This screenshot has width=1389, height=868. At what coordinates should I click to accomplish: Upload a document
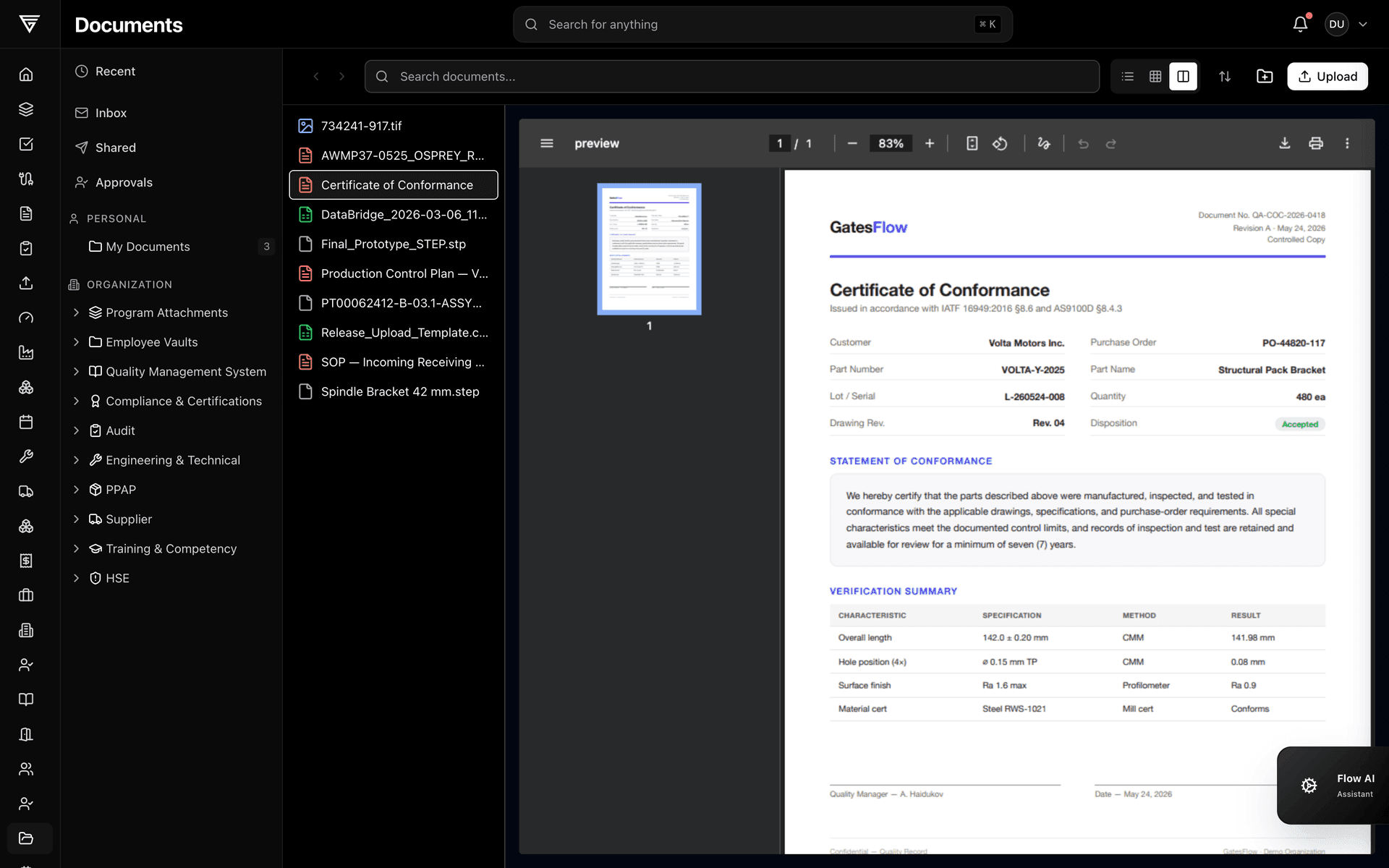[x=1328, y=77]
